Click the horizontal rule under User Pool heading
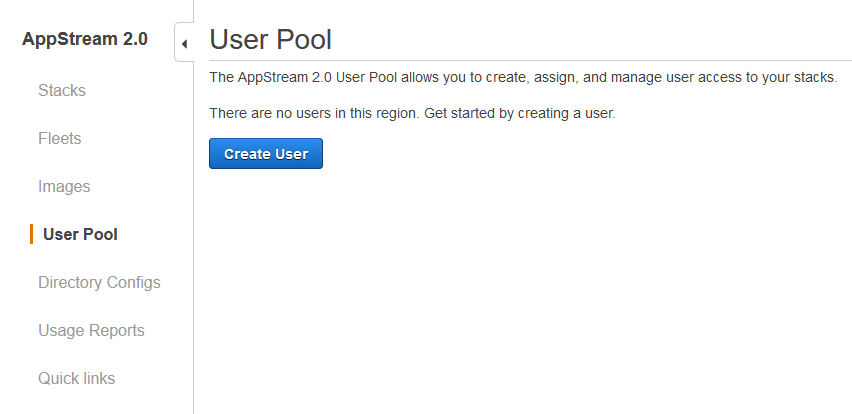 point(530,60)
